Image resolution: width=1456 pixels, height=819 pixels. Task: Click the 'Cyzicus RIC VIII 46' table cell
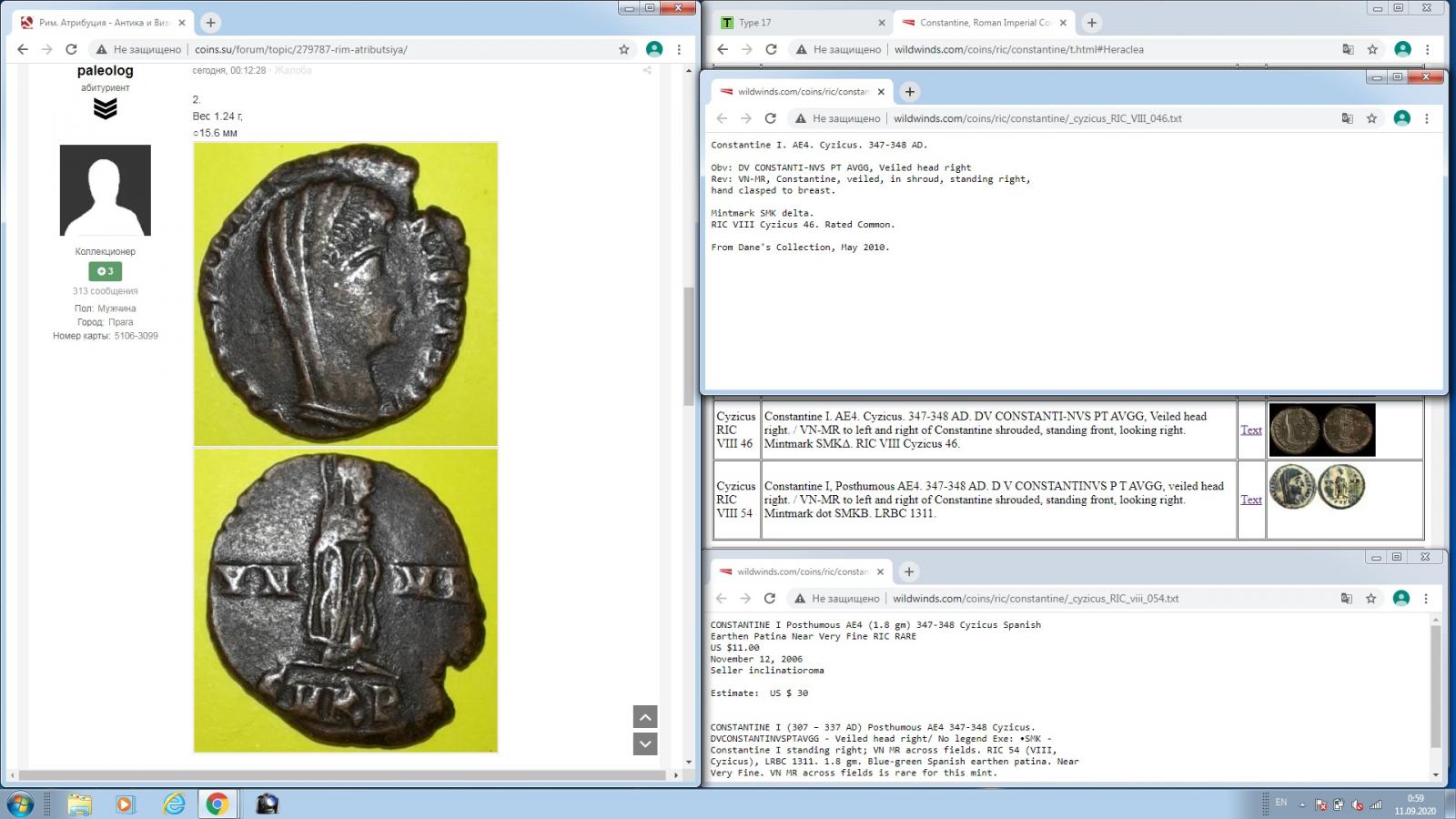point(735,430)
